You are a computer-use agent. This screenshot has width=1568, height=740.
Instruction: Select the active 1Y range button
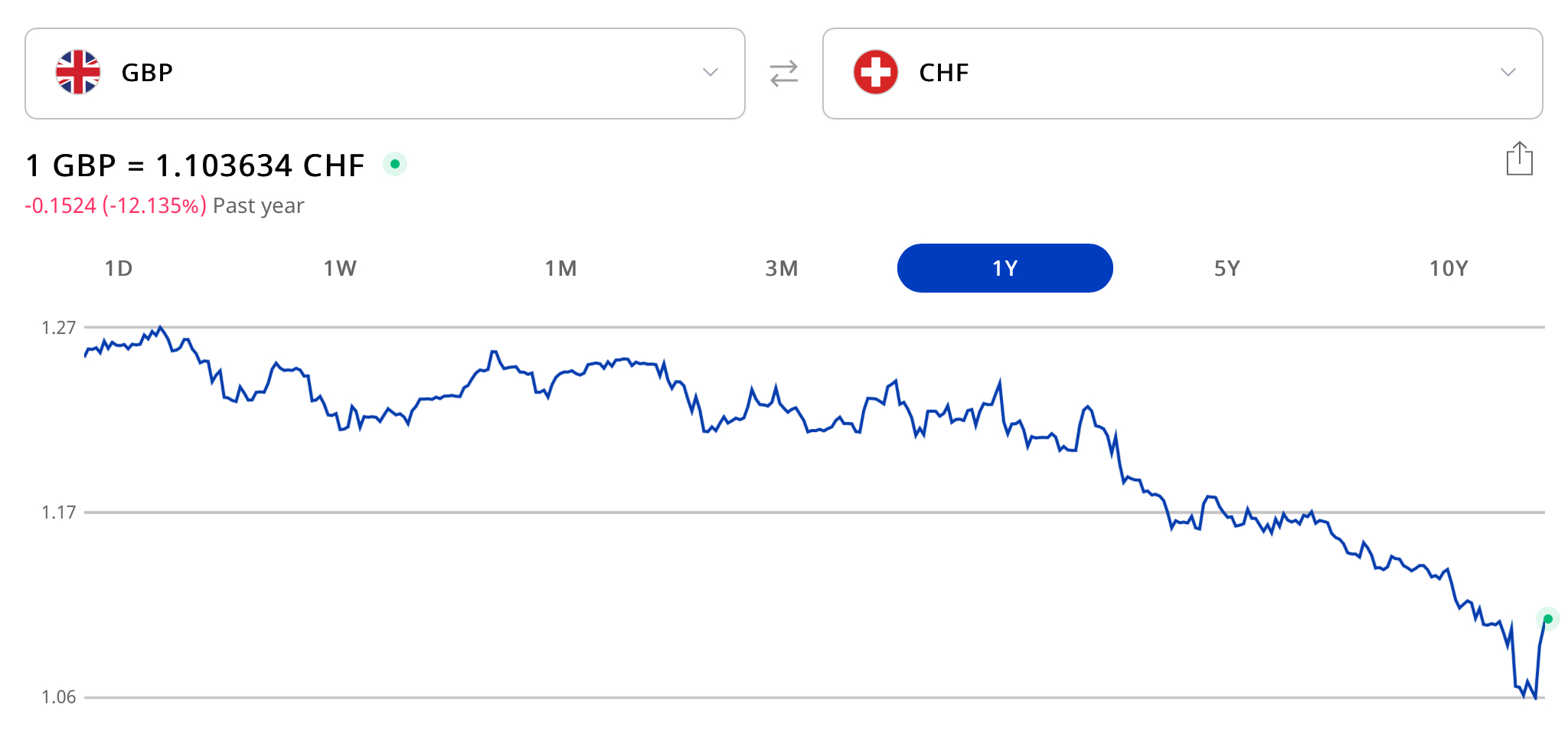(1004, 268)
